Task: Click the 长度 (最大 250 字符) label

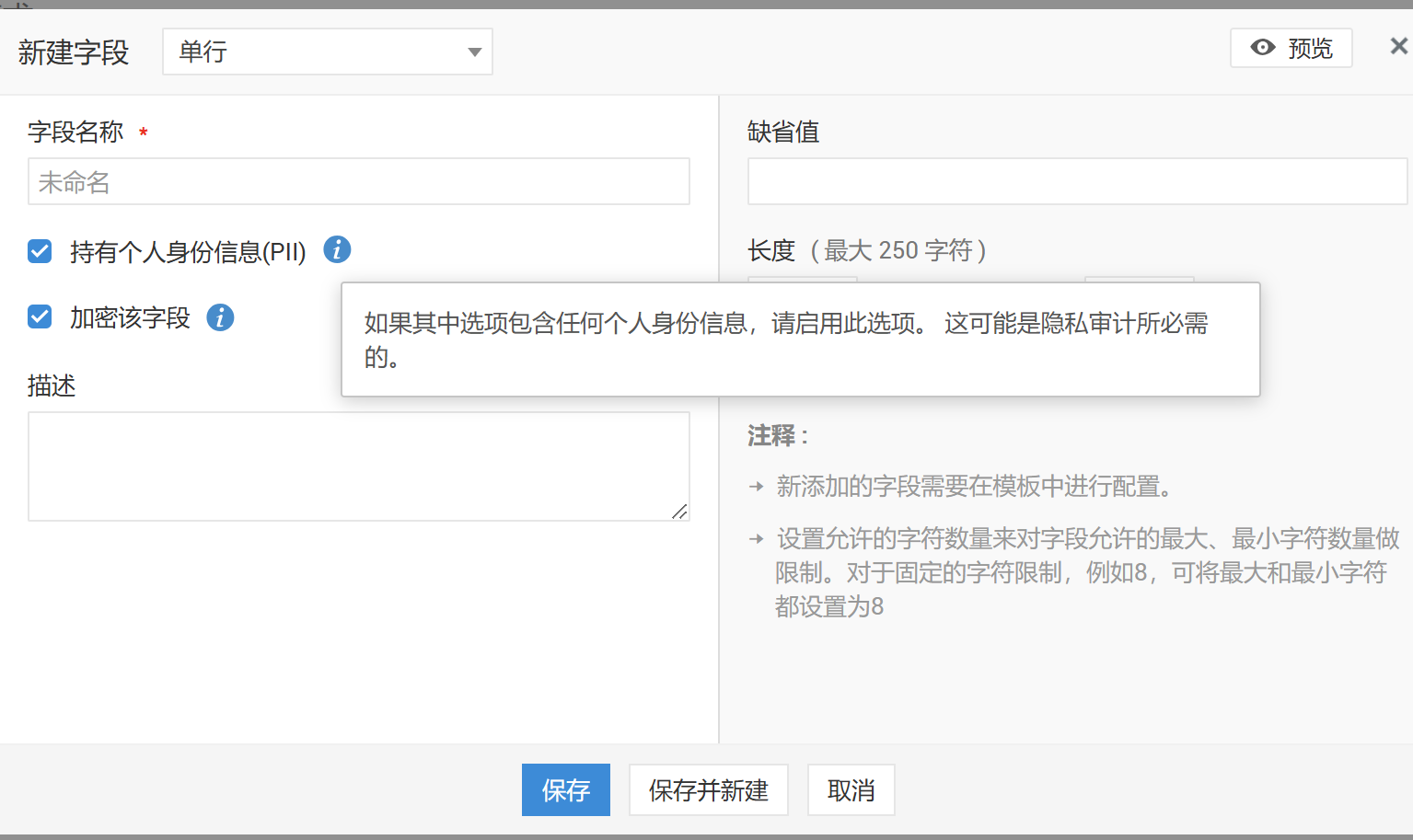Action: click(x=866, y=250)
